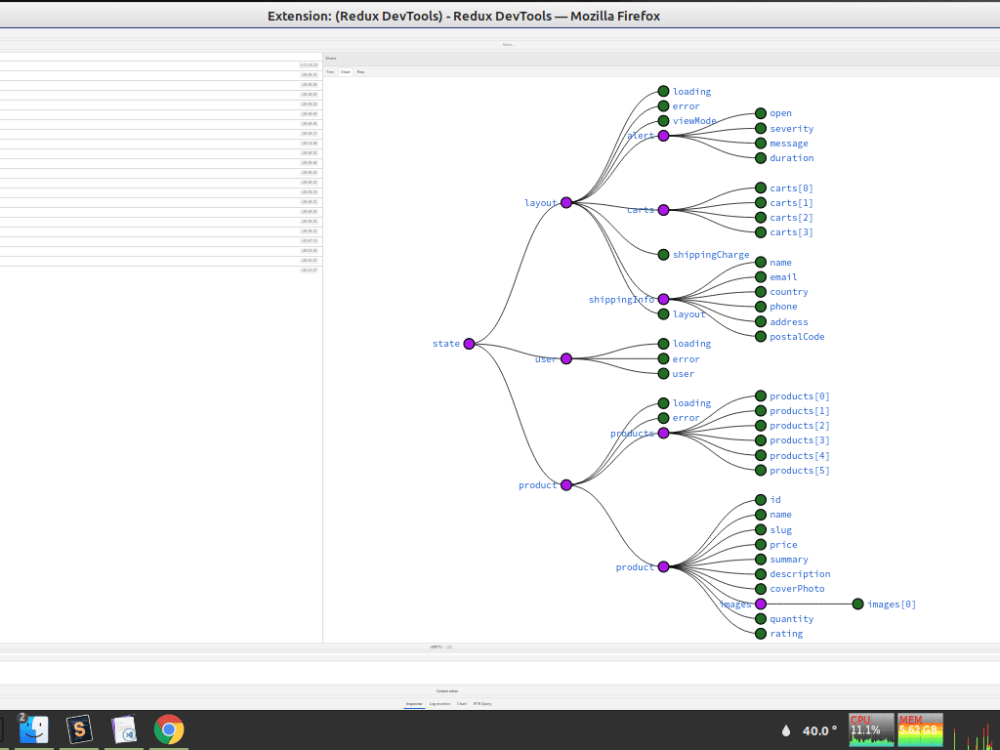Select the duration node

coord(760,158)
